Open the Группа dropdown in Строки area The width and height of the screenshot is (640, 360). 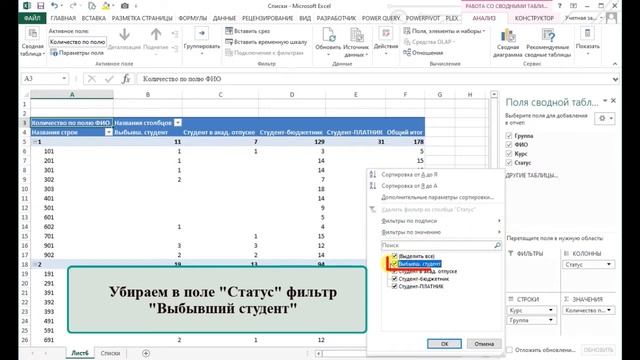[551, 320]
